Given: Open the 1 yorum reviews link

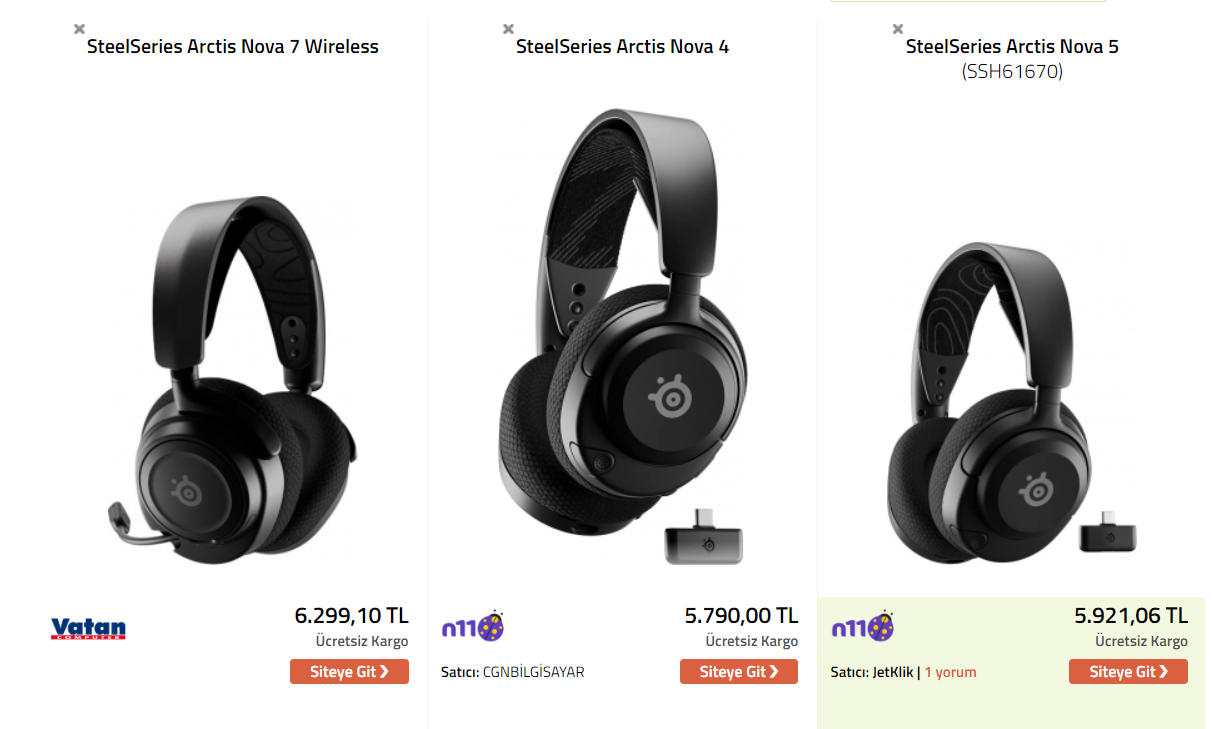Looking at the screenshot, I should point(950,672).
